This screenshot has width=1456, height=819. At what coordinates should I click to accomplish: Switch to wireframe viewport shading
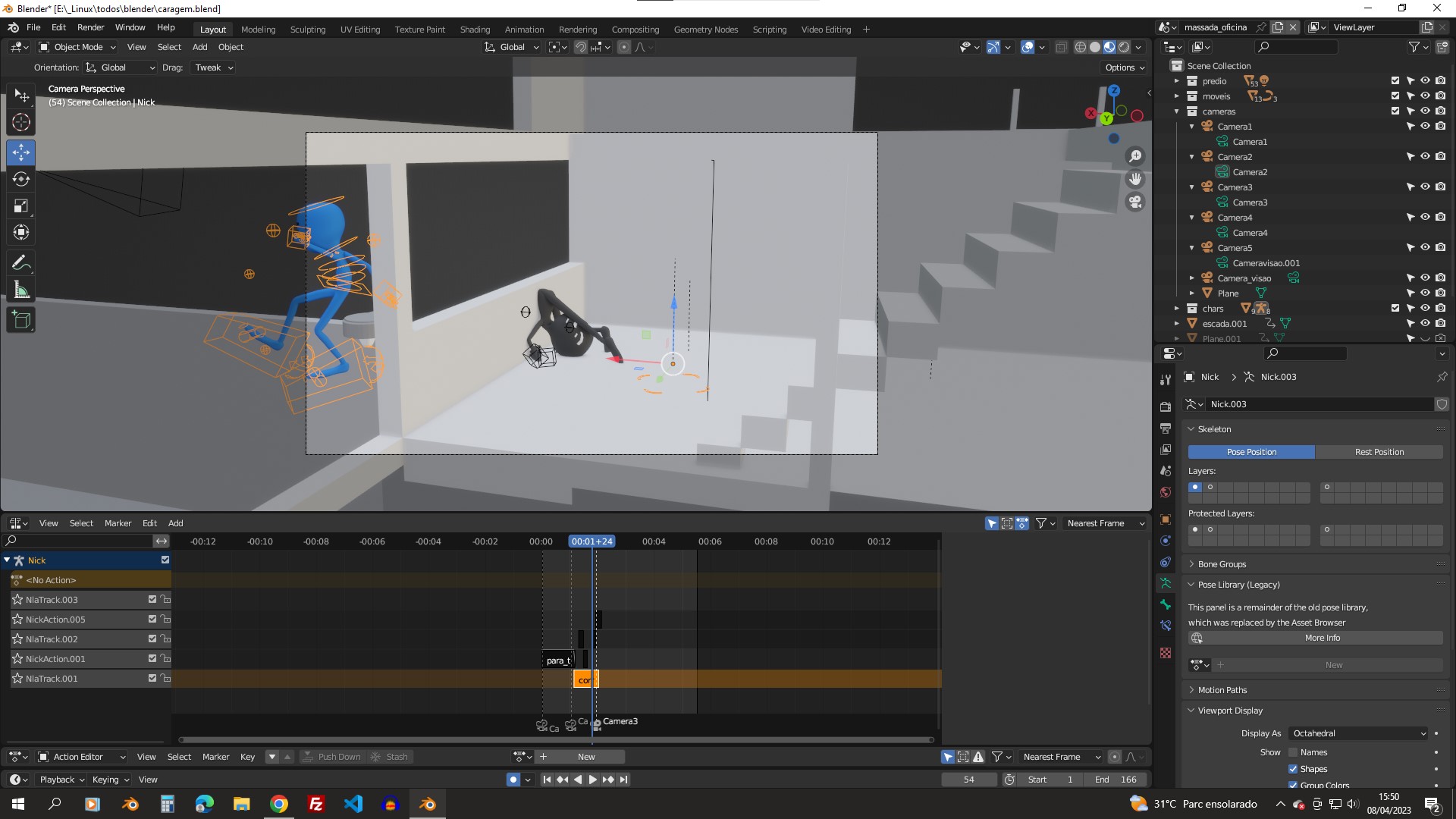1081,47
